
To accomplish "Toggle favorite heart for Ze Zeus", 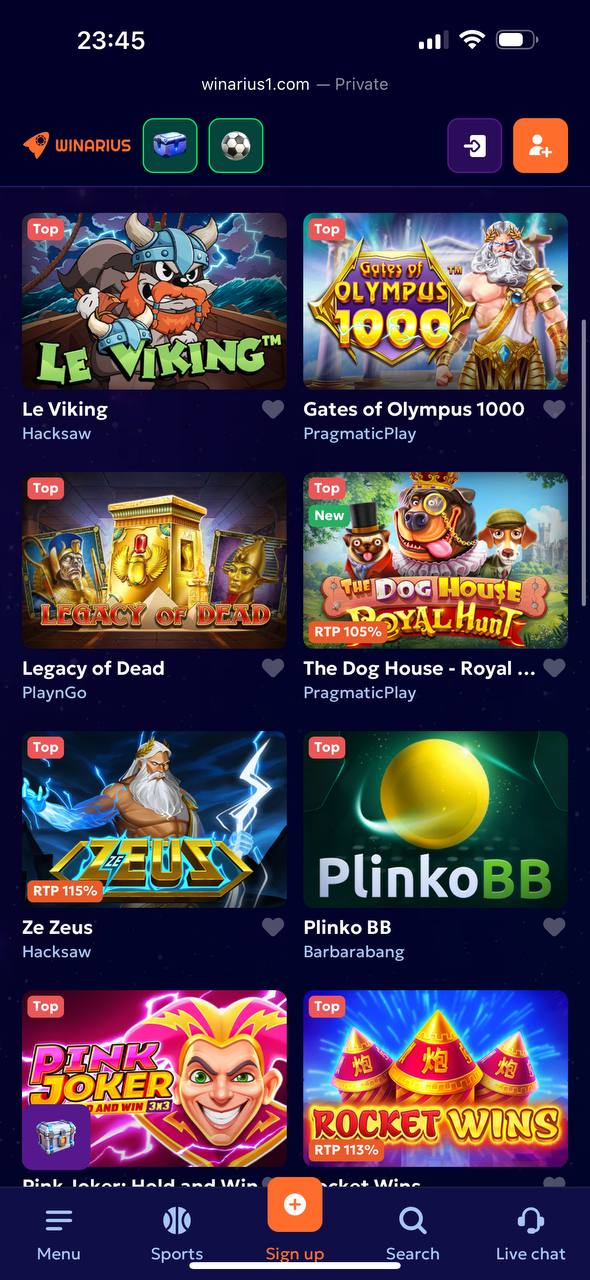I will 273,927.
